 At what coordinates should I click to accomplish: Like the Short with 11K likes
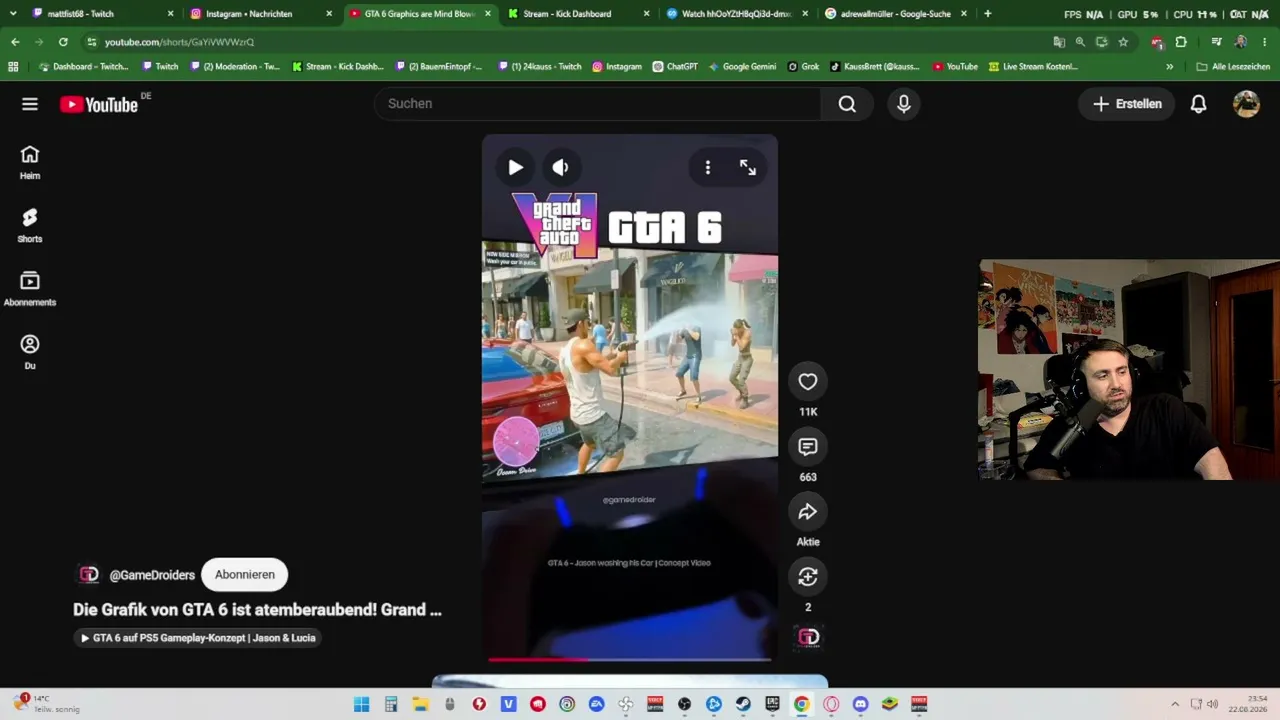[x=808, y=381]
